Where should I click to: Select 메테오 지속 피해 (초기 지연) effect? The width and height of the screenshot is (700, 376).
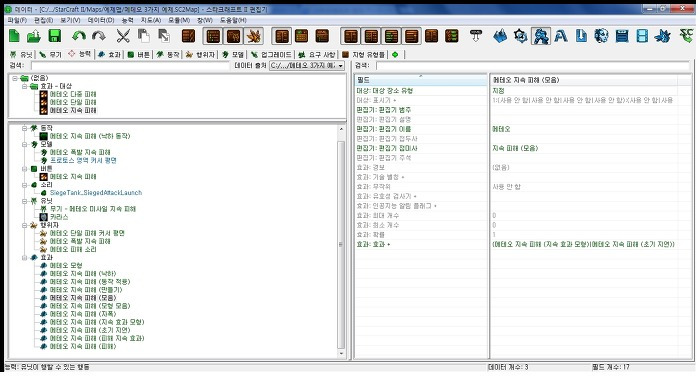(90, 330)
